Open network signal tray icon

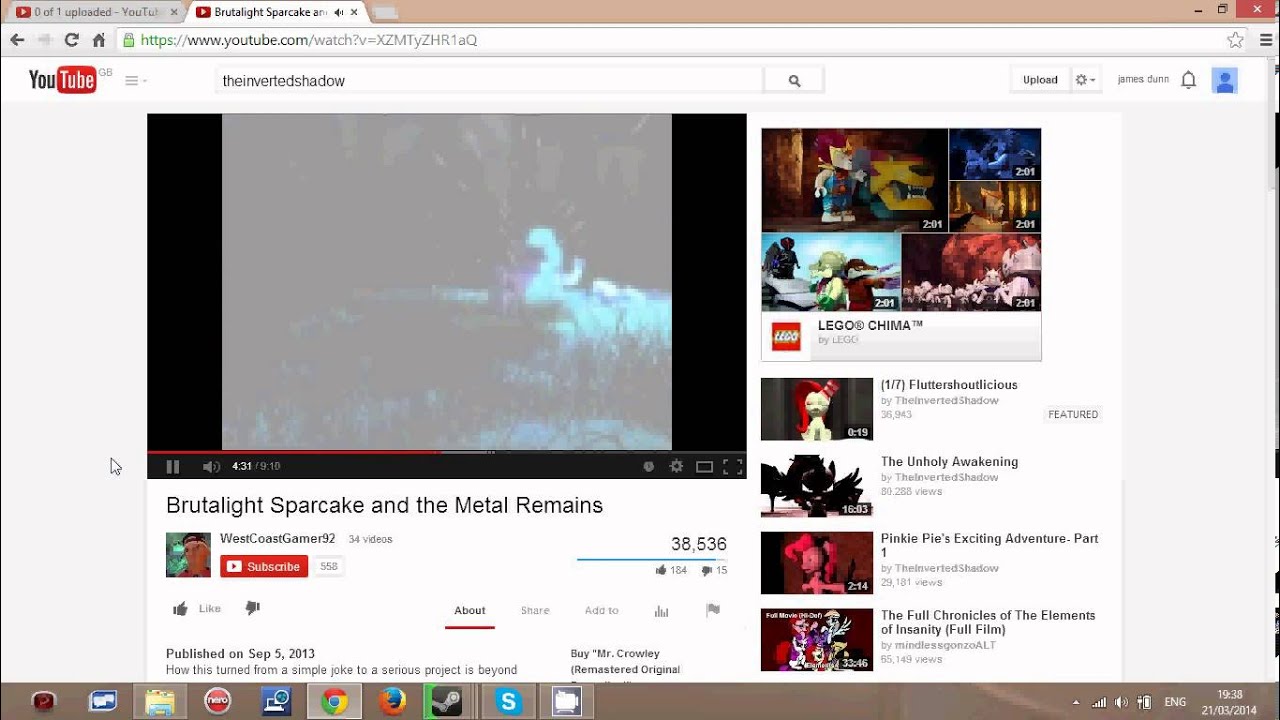point(1099,702)
